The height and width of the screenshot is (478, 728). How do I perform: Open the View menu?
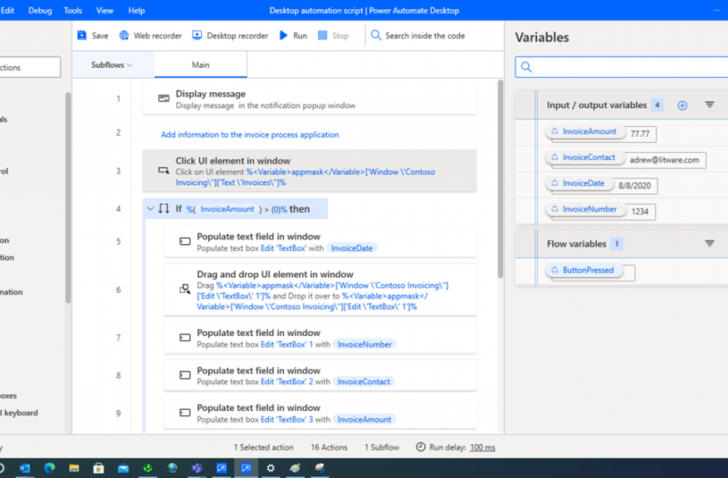tap(104, 10)
